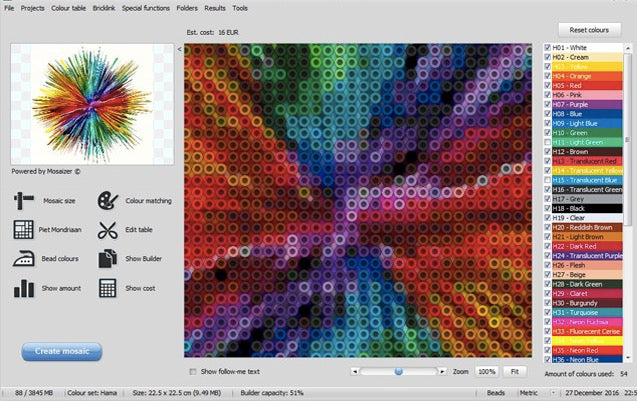Open the Results menu

[215, 8]
